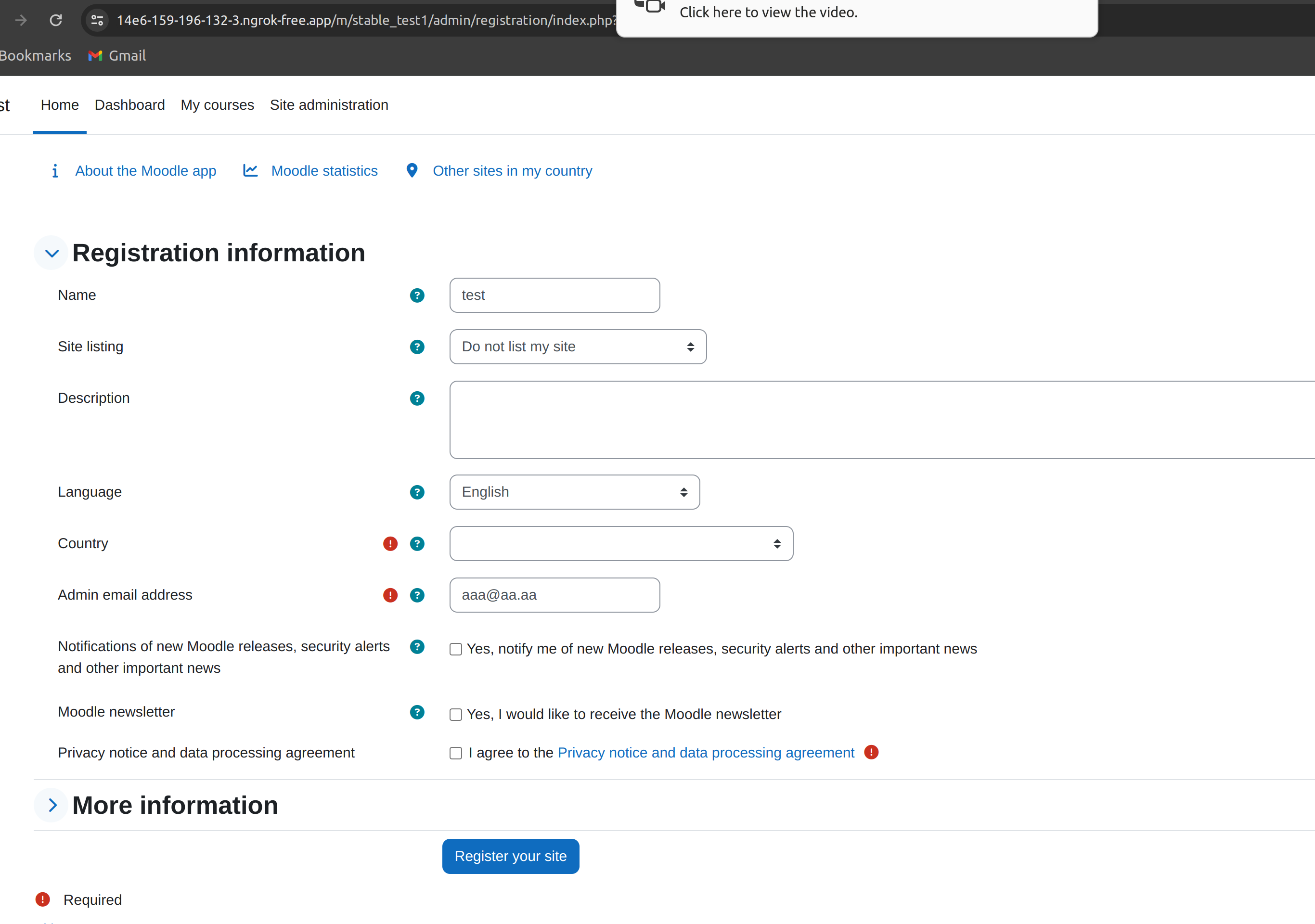Open the Language dropdown showing English
Image resolution: width=1315 pixels, height=924 pixels.
coord(574,492)
